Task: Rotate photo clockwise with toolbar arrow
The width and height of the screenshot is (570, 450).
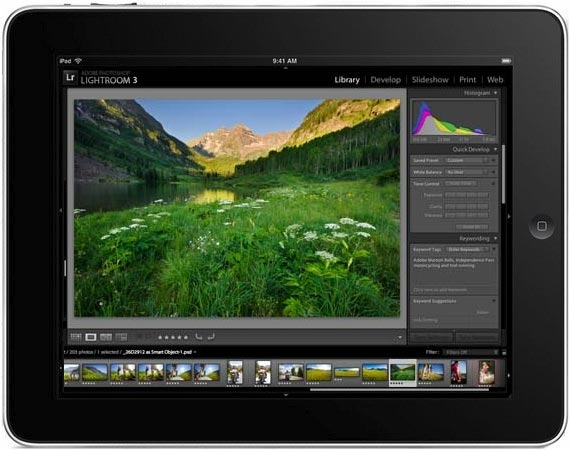Action: coord(211,337)
